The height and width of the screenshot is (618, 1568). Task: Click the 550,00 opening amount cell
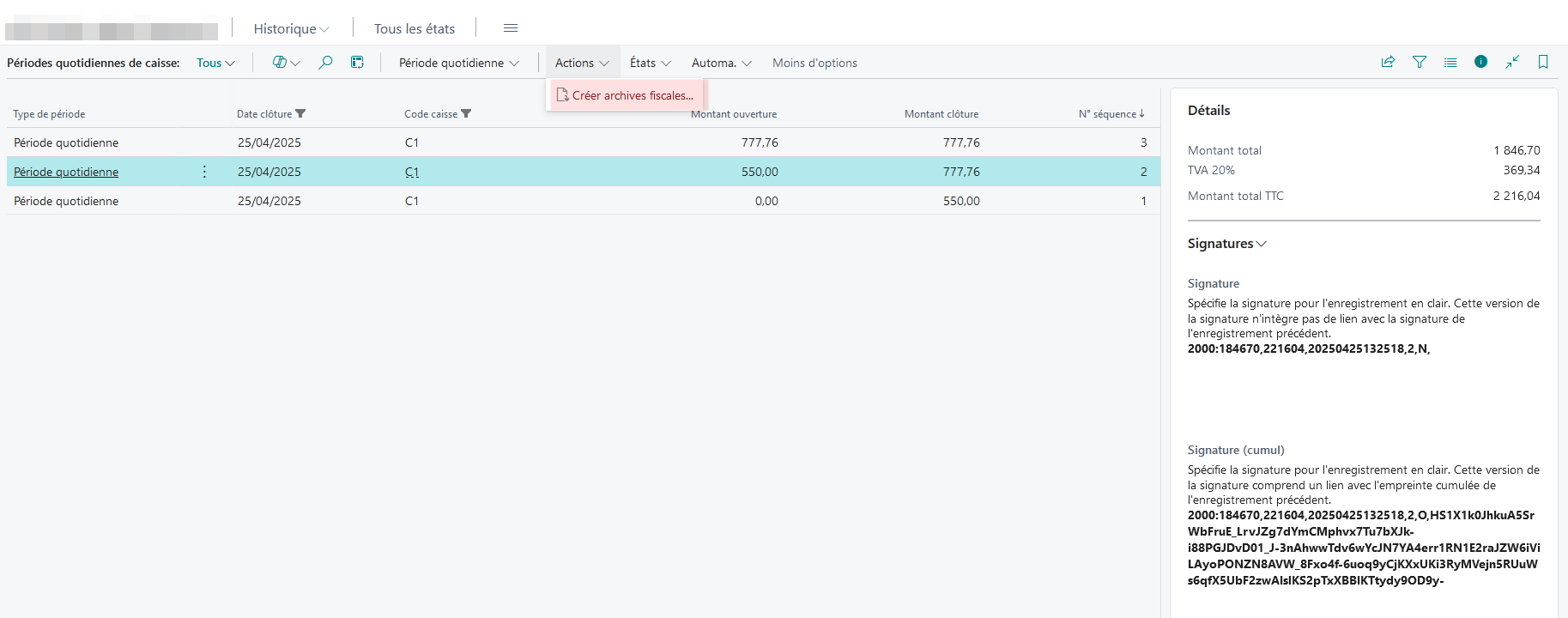760,172
